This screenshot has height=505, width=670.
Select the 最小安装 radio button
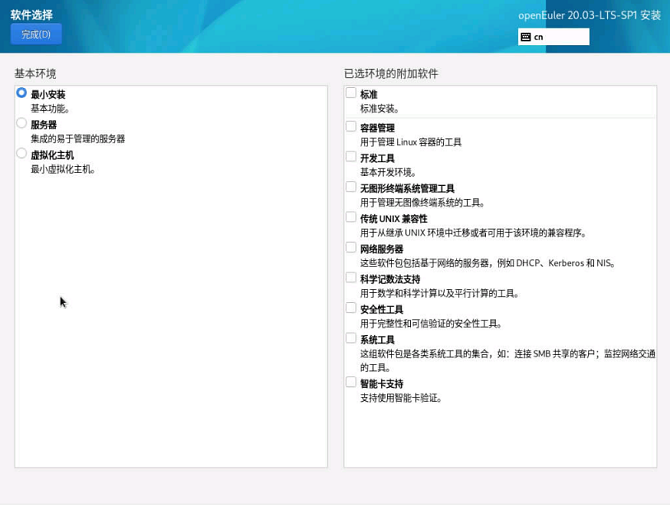pos(21,93)
